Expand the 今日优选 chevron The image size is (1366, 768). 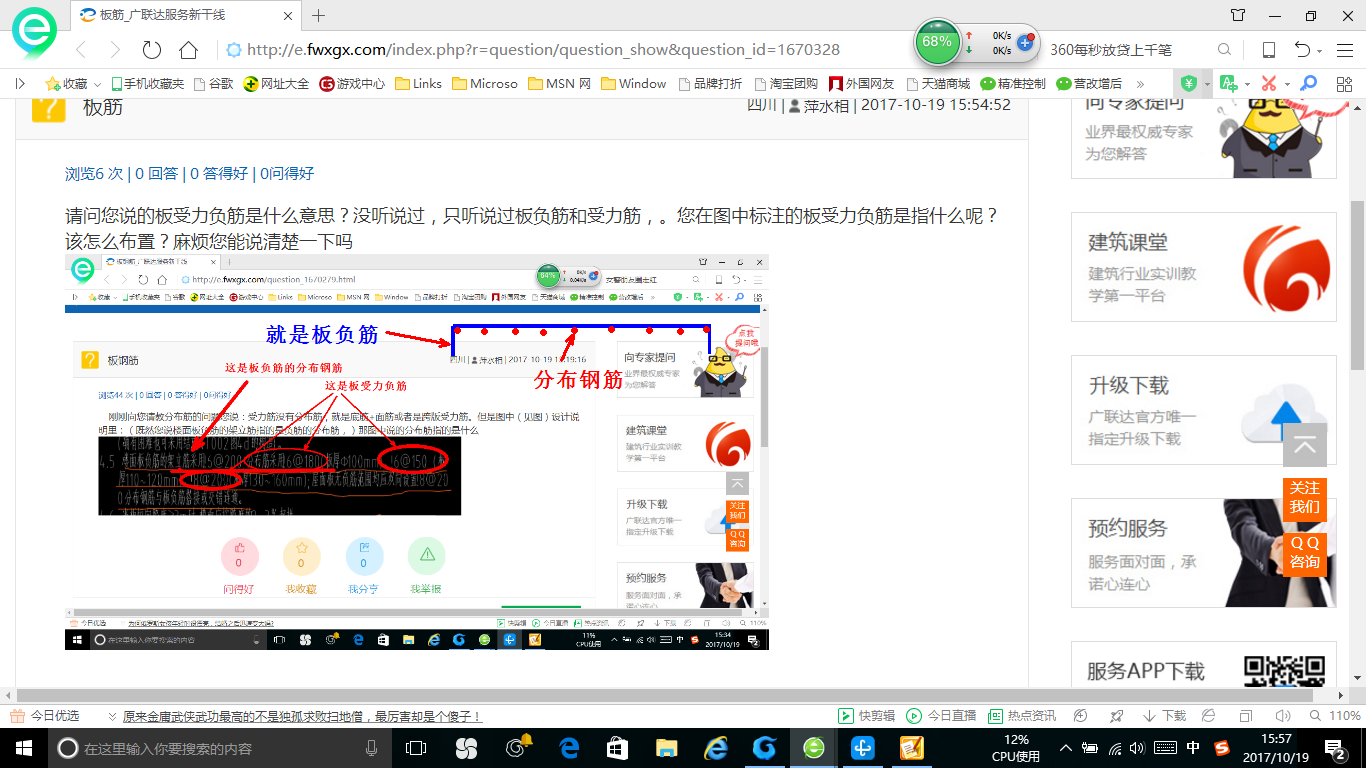click(x=113, y=716)
